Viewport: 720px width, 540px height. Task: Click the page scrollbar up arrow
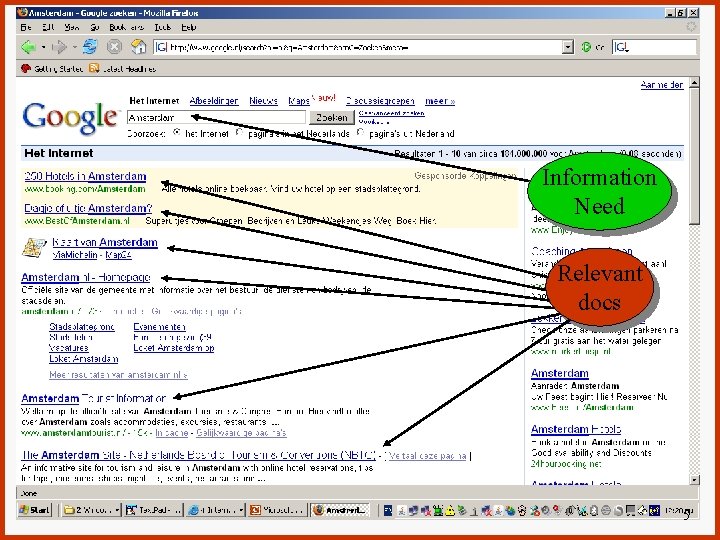pos(694,83)
